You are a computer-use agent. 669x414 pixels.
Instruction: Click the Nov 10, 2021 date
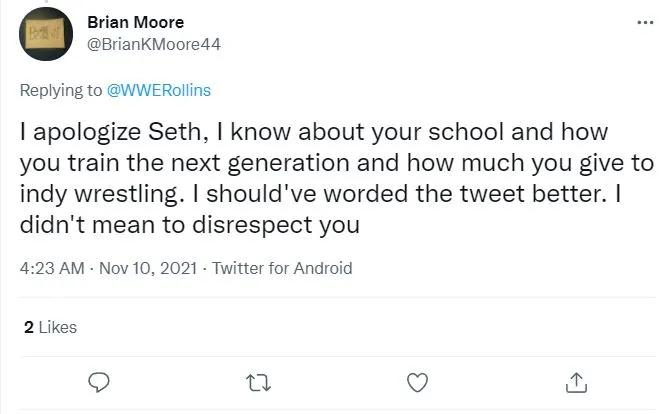148,268
